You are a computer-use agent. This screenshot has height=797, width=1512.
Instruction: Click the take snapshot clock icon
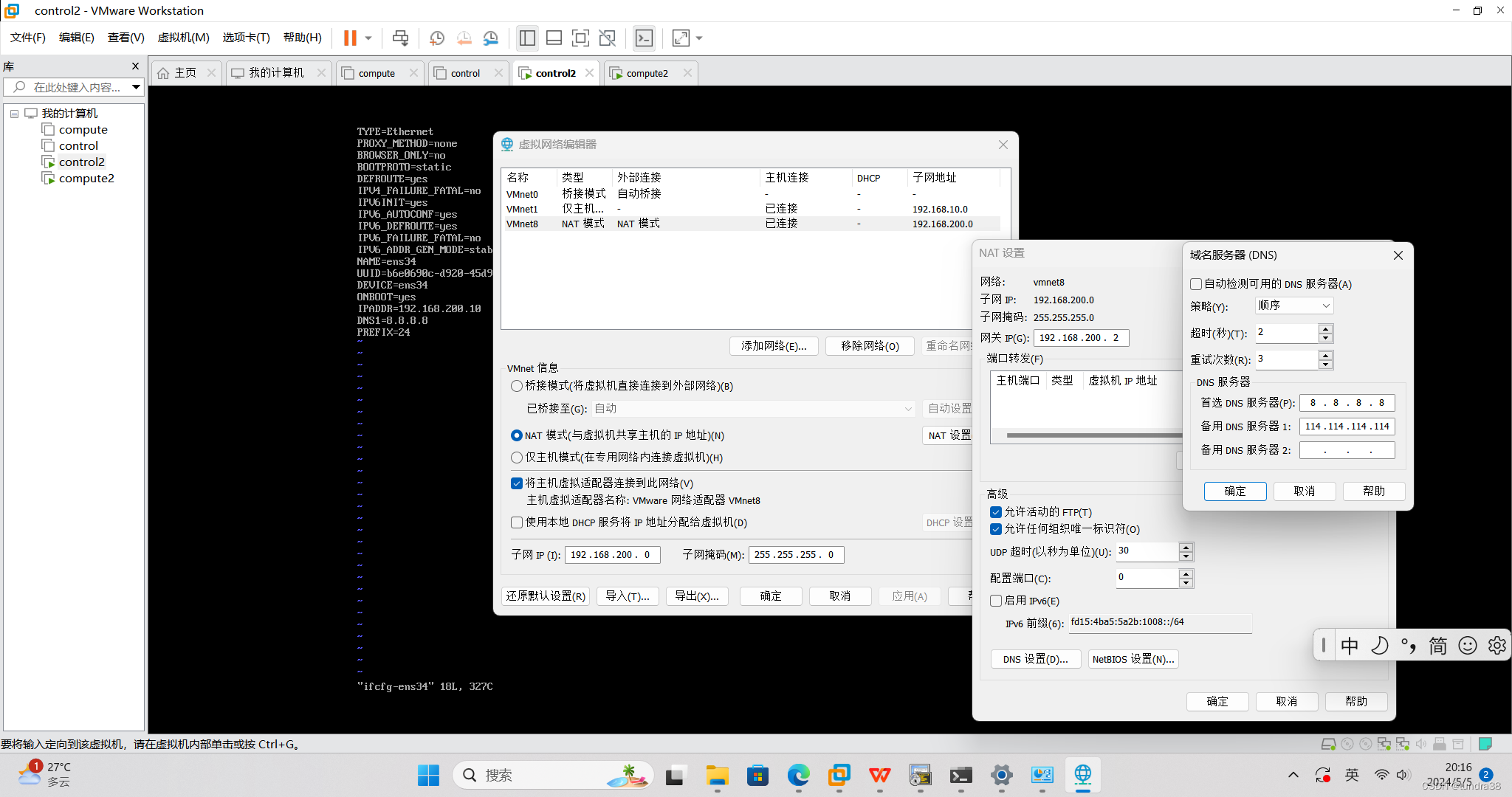pyautogui.click(x=437, y=38)
